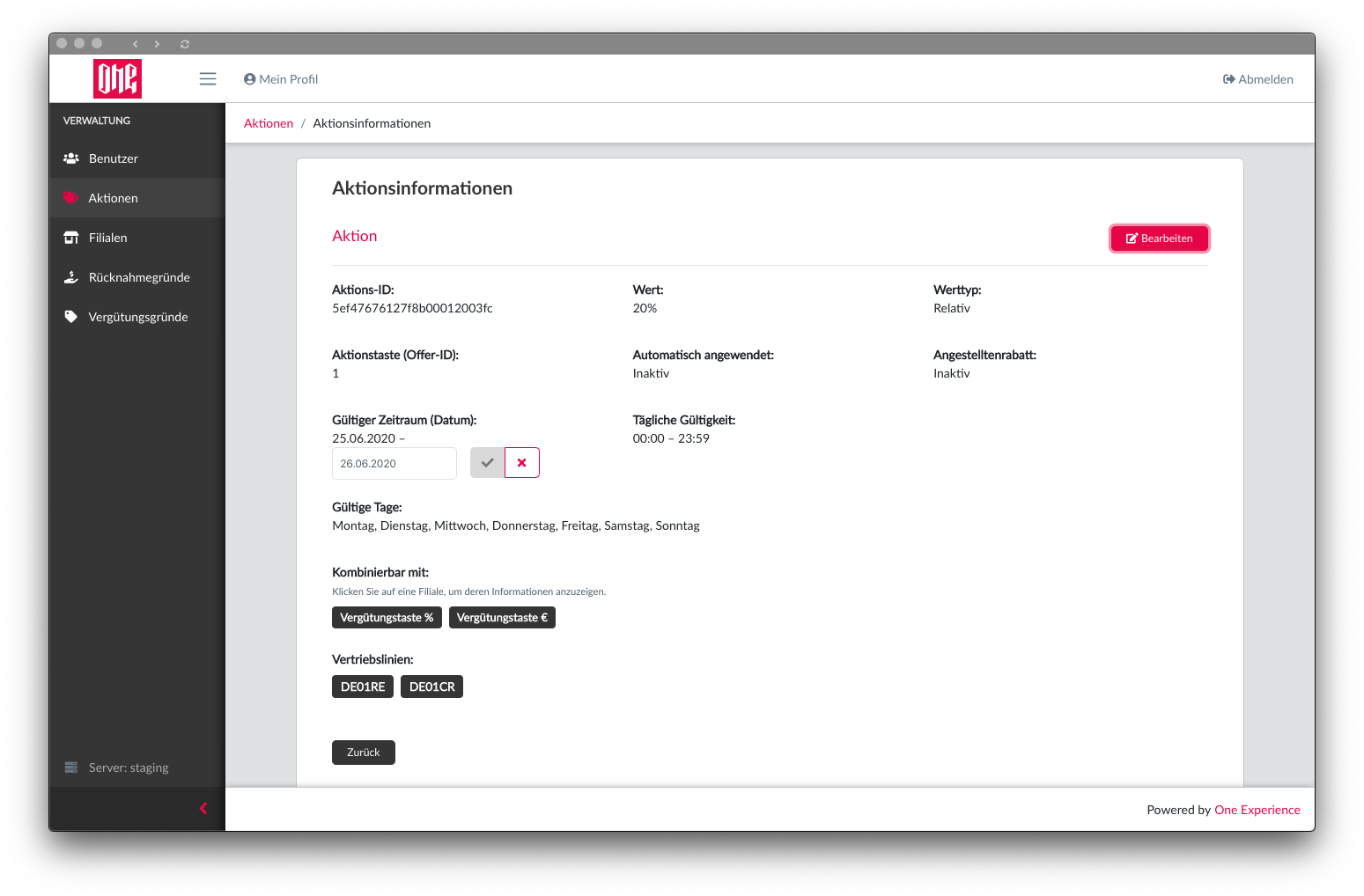Select Vergütungstaste % badge

(x=387, y=618)
